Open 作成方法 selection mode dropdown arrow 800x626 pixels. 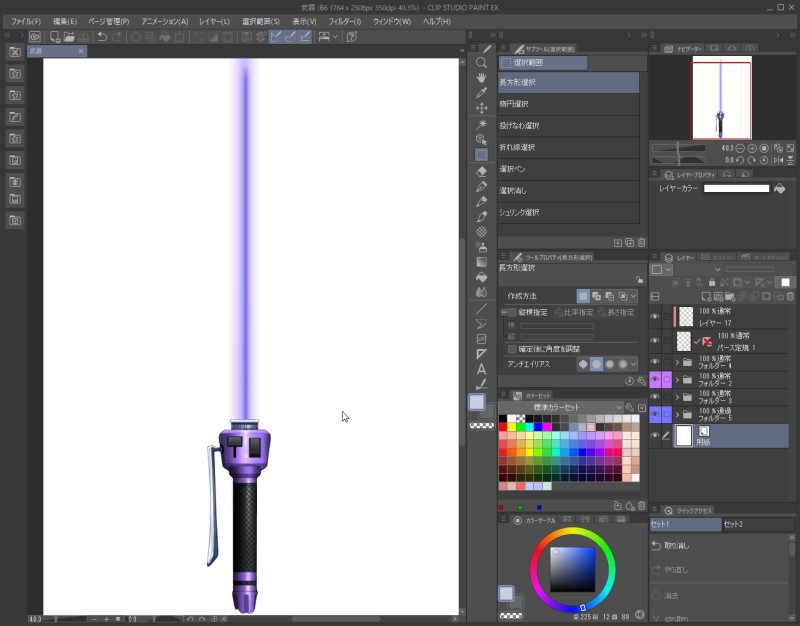633,296
